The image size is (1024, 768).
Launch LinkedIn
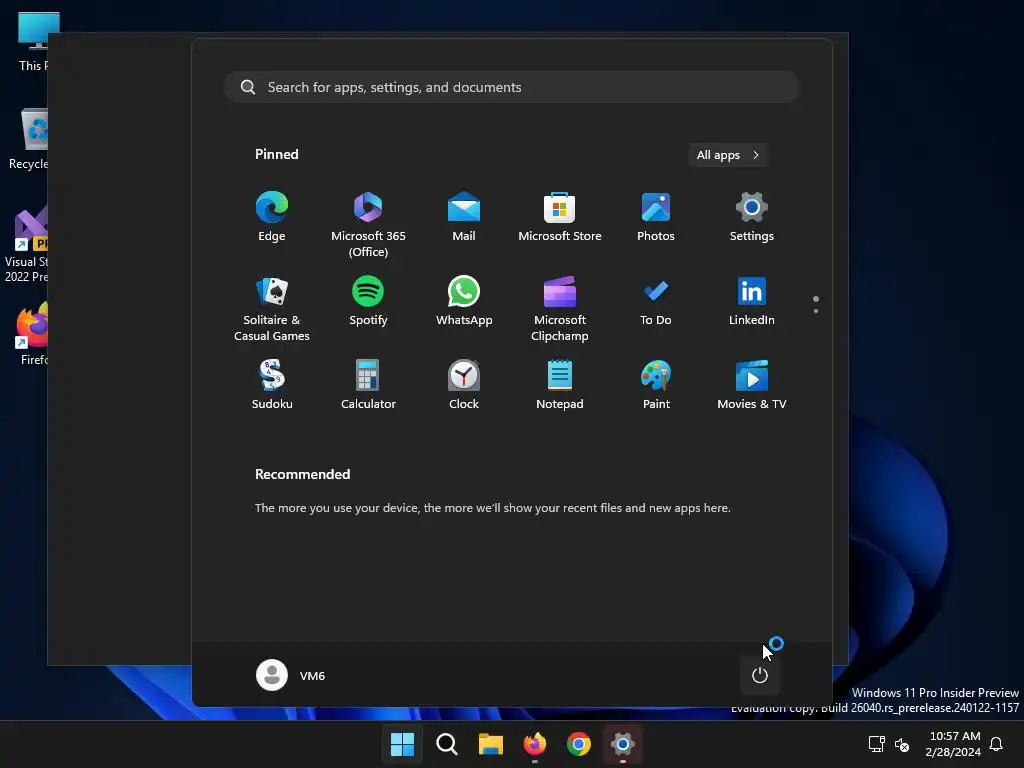pyautogui.click(x=752, y=302)
